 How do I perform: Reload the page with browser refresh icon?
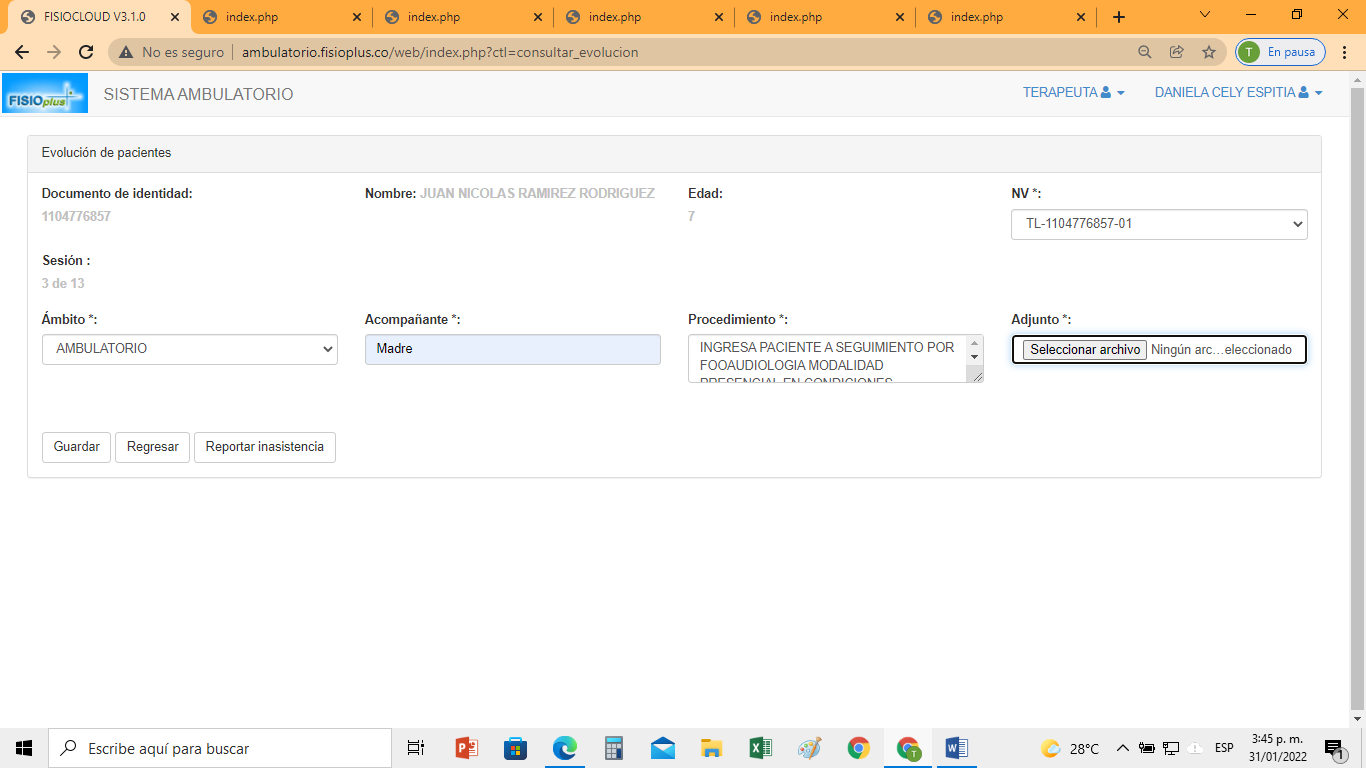pos(86,52)
